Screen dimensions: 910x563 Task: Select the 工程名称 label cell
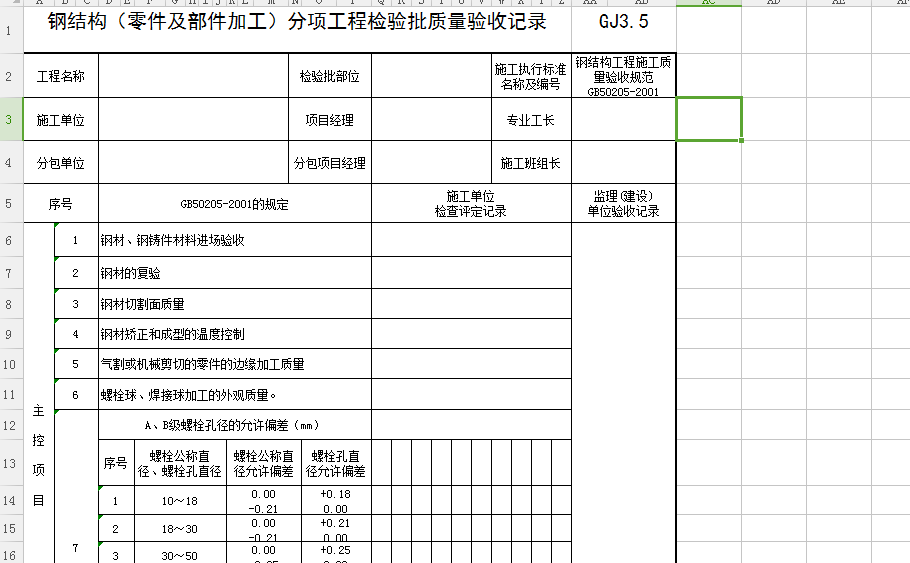point(61,76)
